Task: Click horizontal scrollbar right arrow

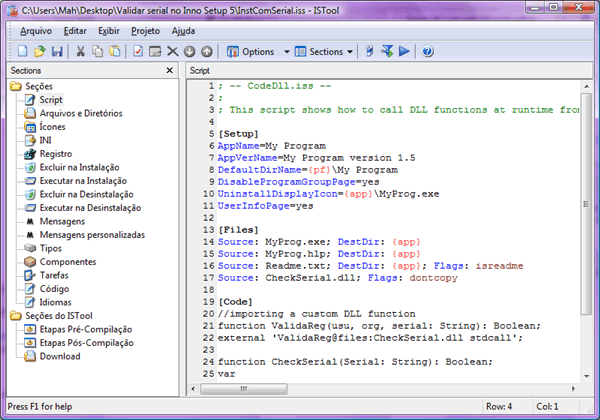Action: click(x=573, y=389)
